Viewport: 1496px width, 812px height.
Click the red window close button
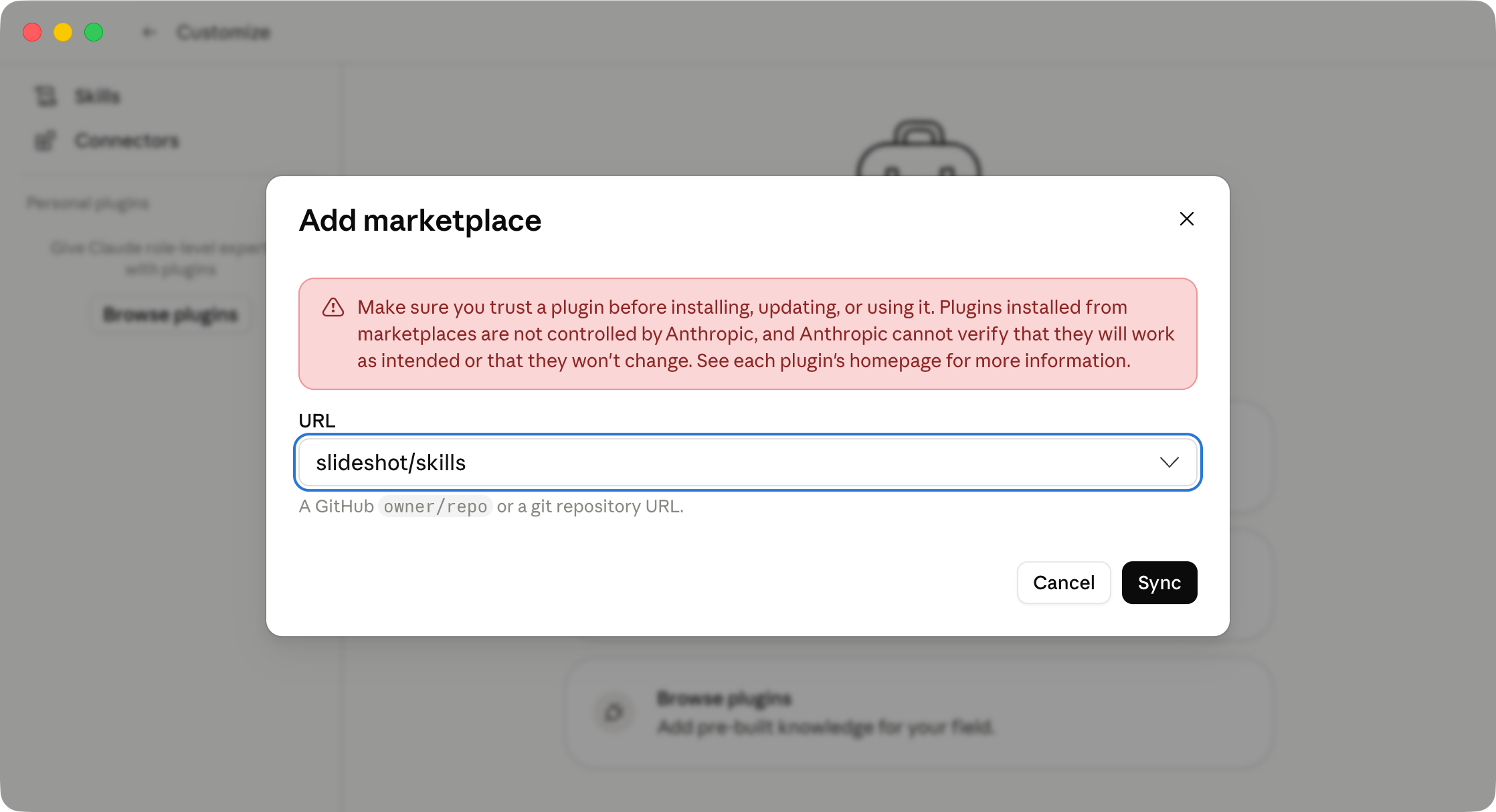point(32,32)
